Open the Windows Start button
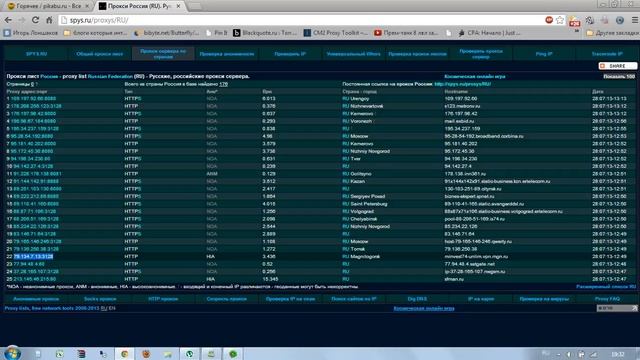 click(x=12, y=353)
